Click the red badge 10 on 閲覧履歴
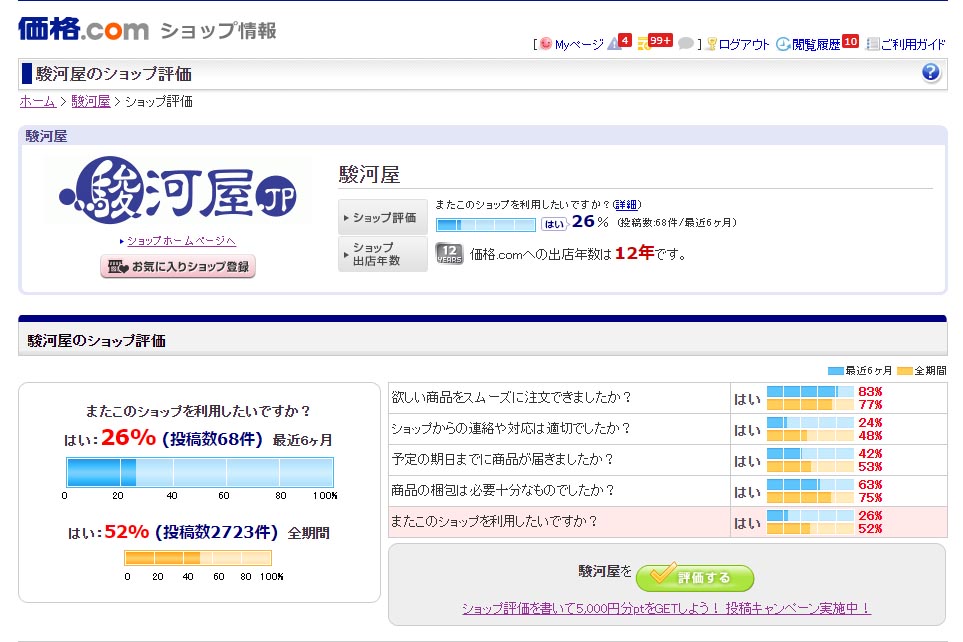Image resolution: width=963 pixels, height=642 pixels. coord(850,41)
